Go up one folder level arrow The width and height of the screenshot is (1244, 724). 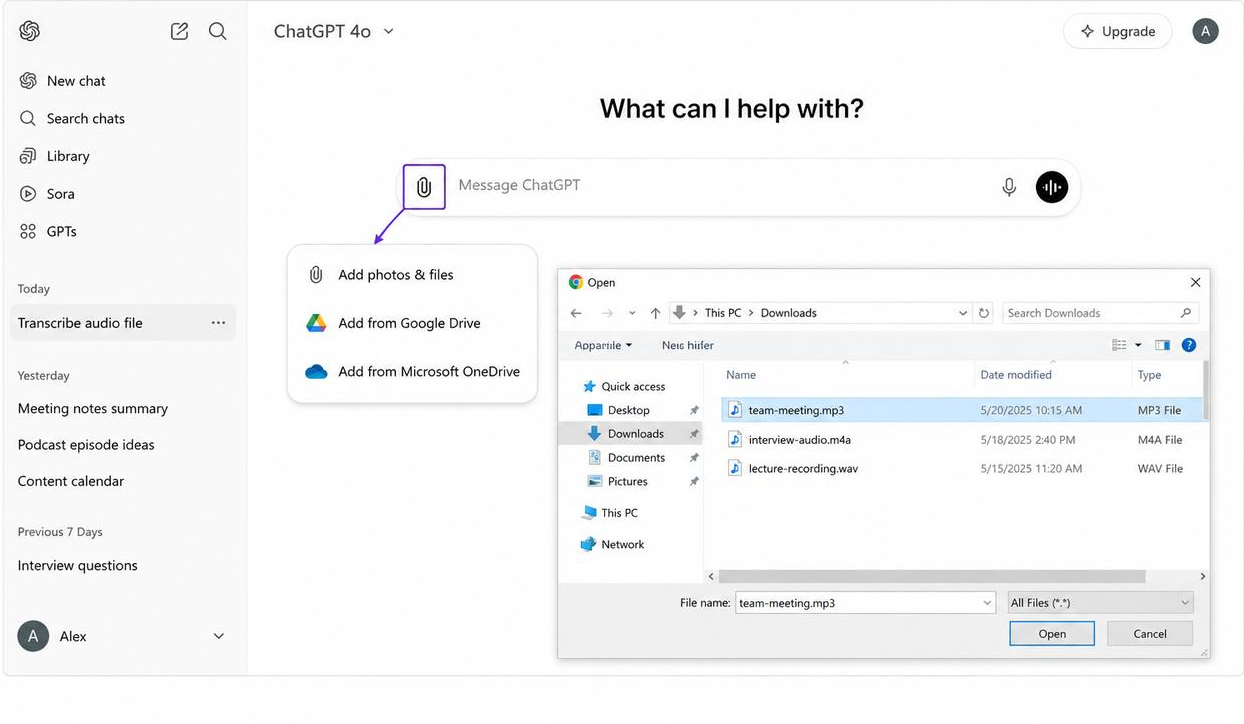point(655,313)
